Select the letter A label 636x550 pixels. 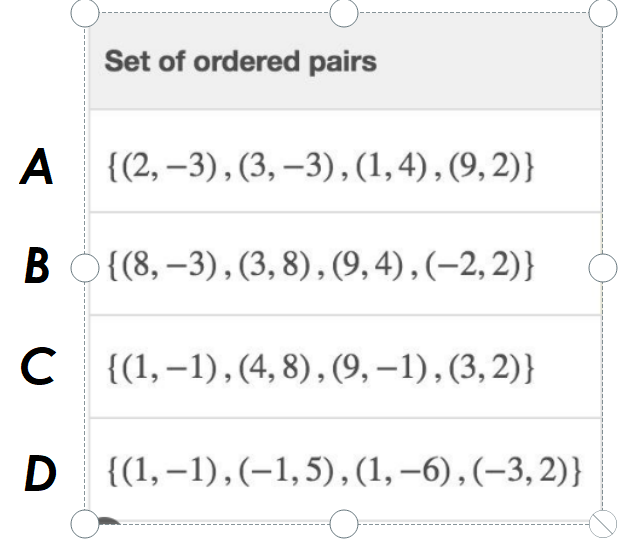pyautogui.click(x=38, y=167)
